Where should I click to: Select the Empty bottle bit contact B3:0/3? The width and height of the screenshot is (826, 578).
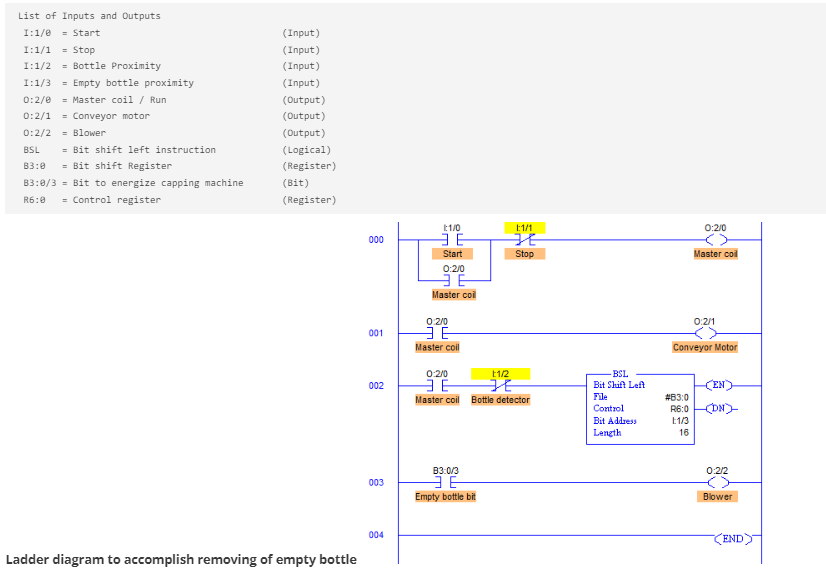[444, 480]
